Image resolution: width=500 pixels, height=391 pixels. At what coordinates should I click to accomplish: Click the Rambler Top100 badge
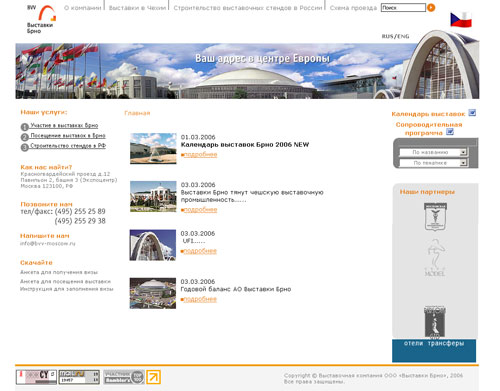point(124,377)
